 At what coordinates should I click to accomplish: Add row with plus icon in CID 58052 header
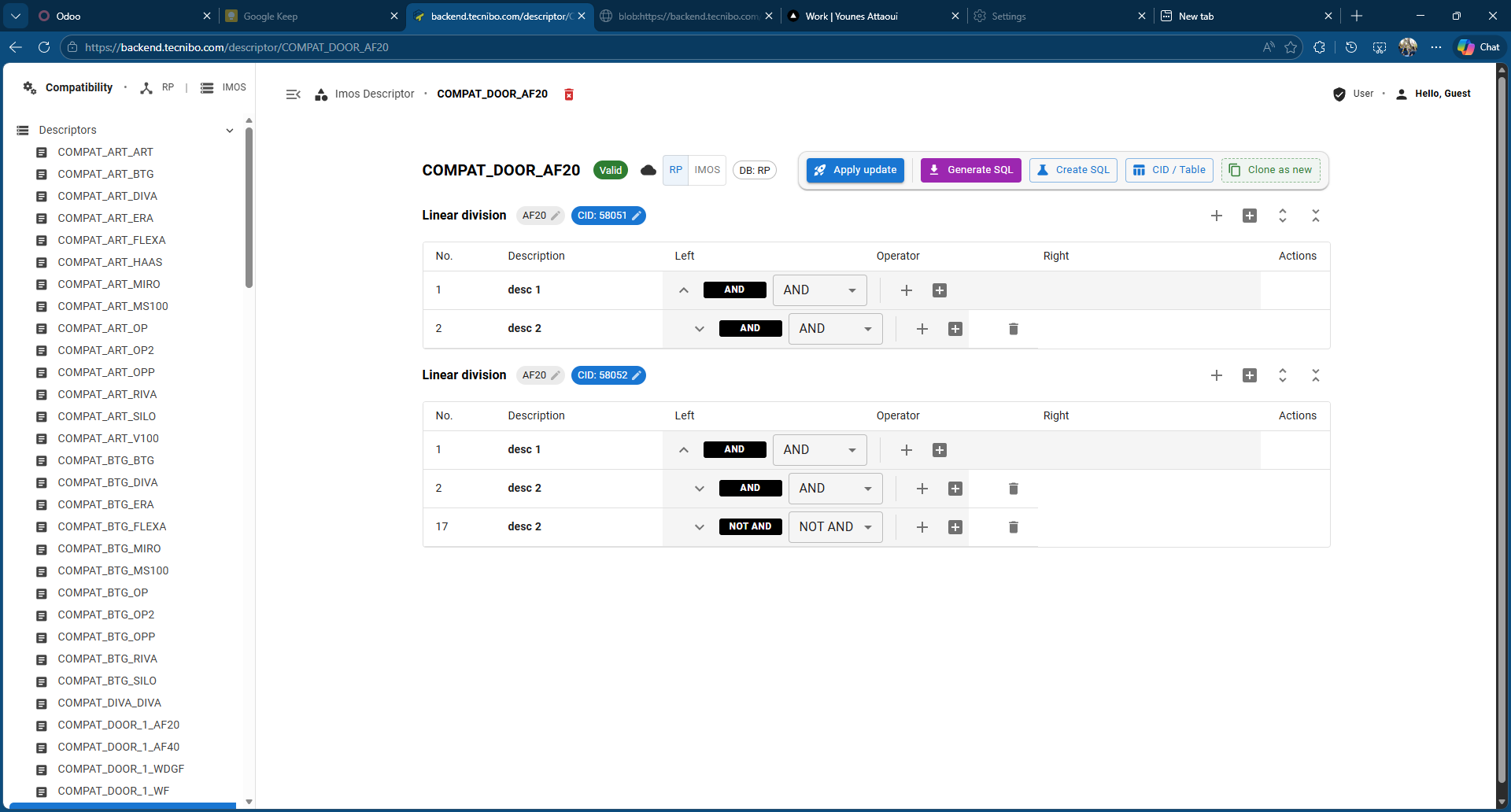point(1217,375)
